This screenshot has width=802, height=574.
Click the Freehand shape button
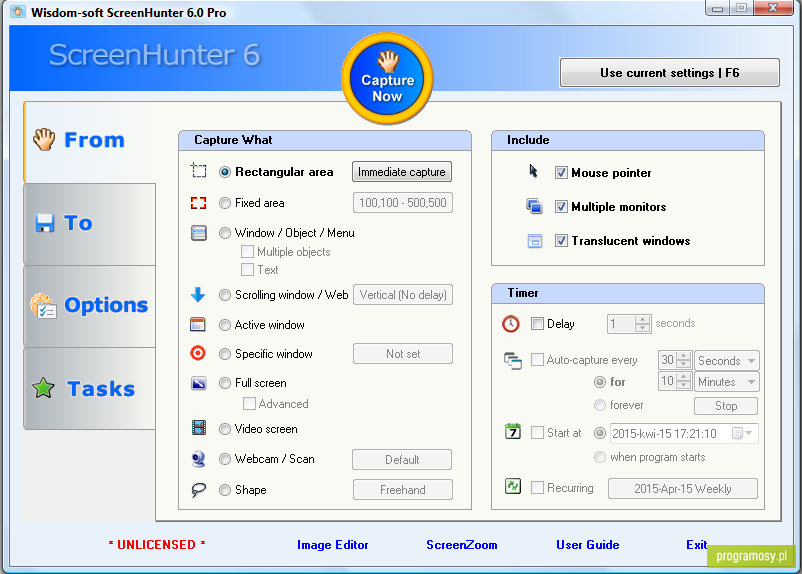point(403,490)
